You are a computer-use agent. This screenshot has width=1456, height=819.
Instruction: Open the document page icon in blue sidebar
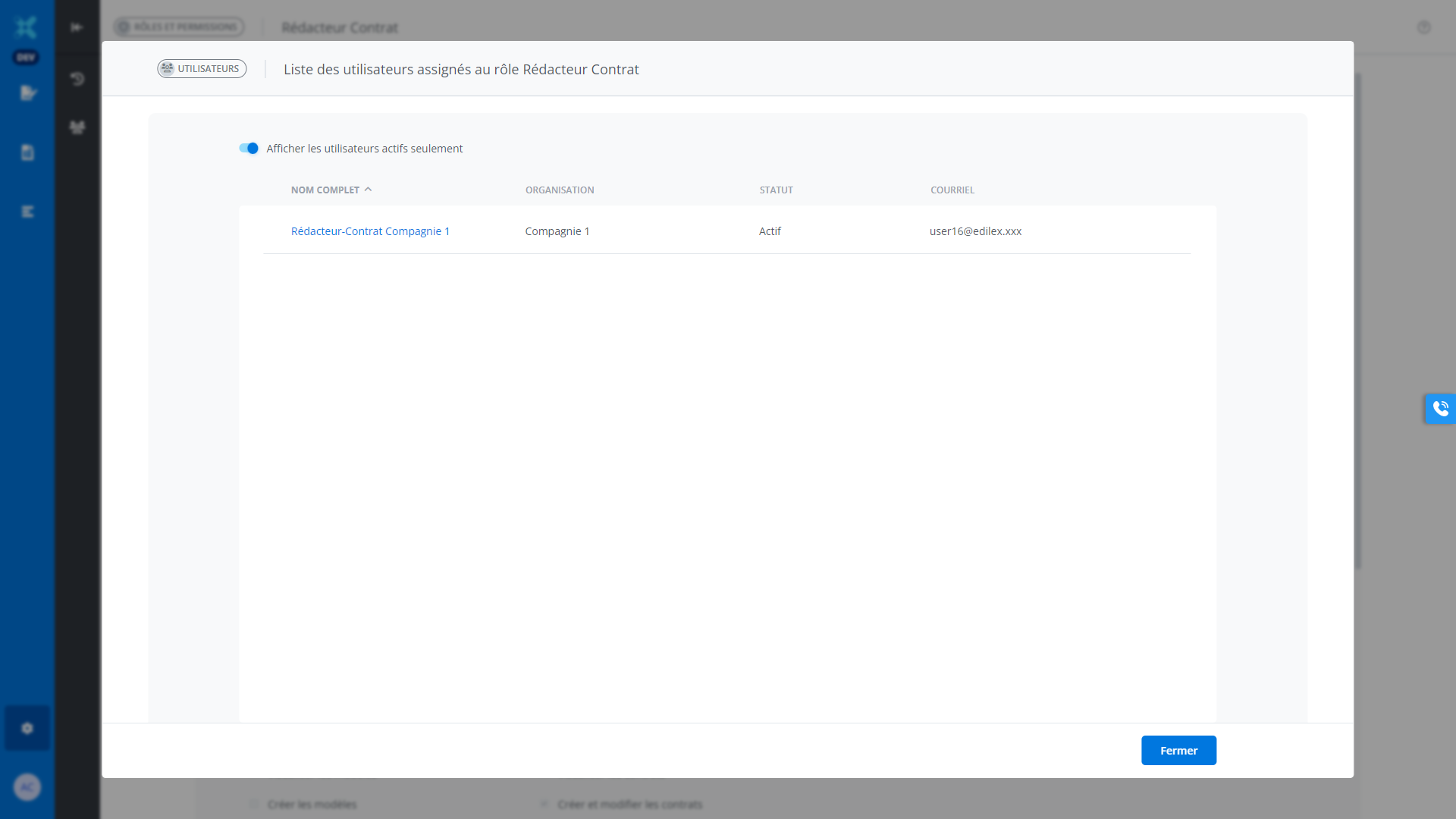28,152
